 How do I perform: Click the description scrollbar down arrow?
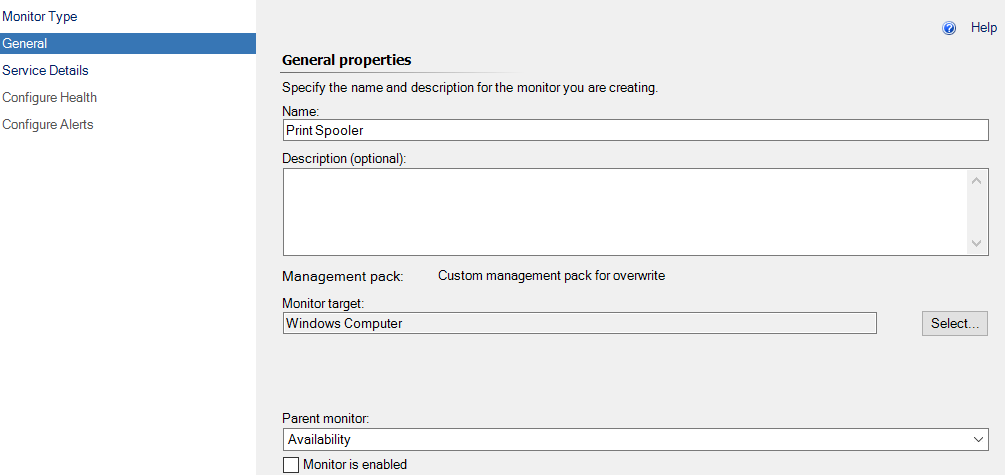click(976, 243)
